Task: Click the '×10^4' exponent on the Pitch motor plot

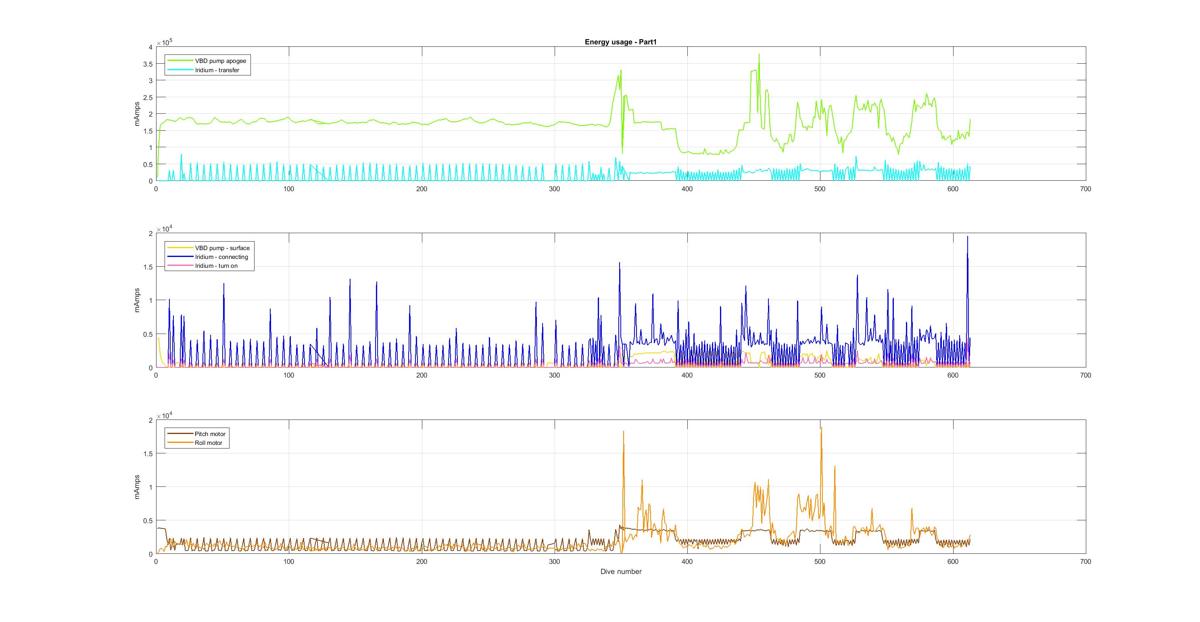Action: coord(164,414)
